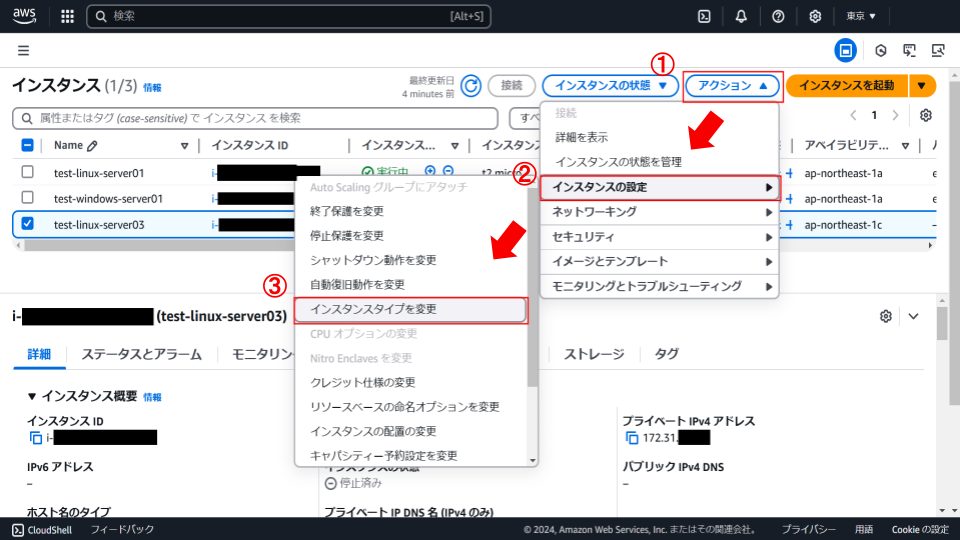Click the top 検索 search box
The image size is (960, 540).
tap(289, 17)
